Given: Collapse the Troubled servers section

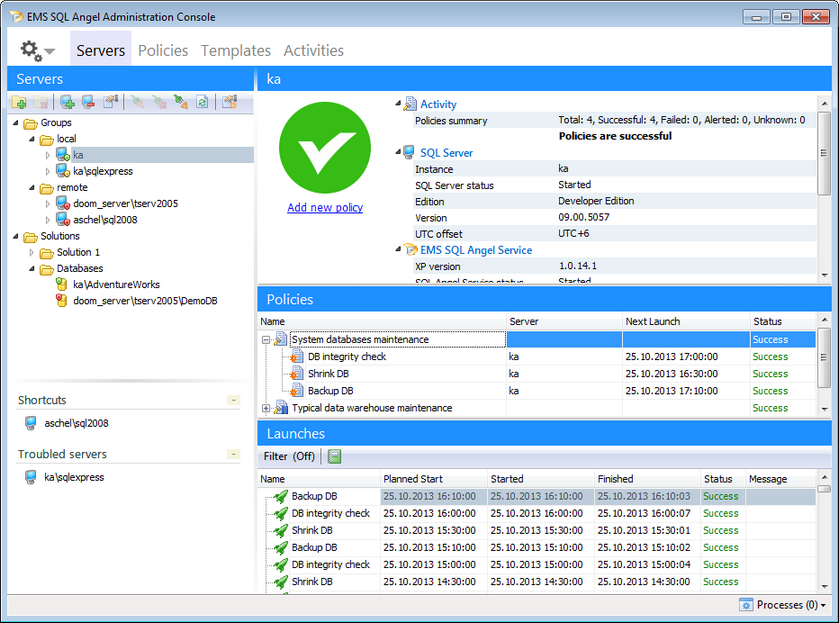Looking at the screenshot, I should pos(233,454).
